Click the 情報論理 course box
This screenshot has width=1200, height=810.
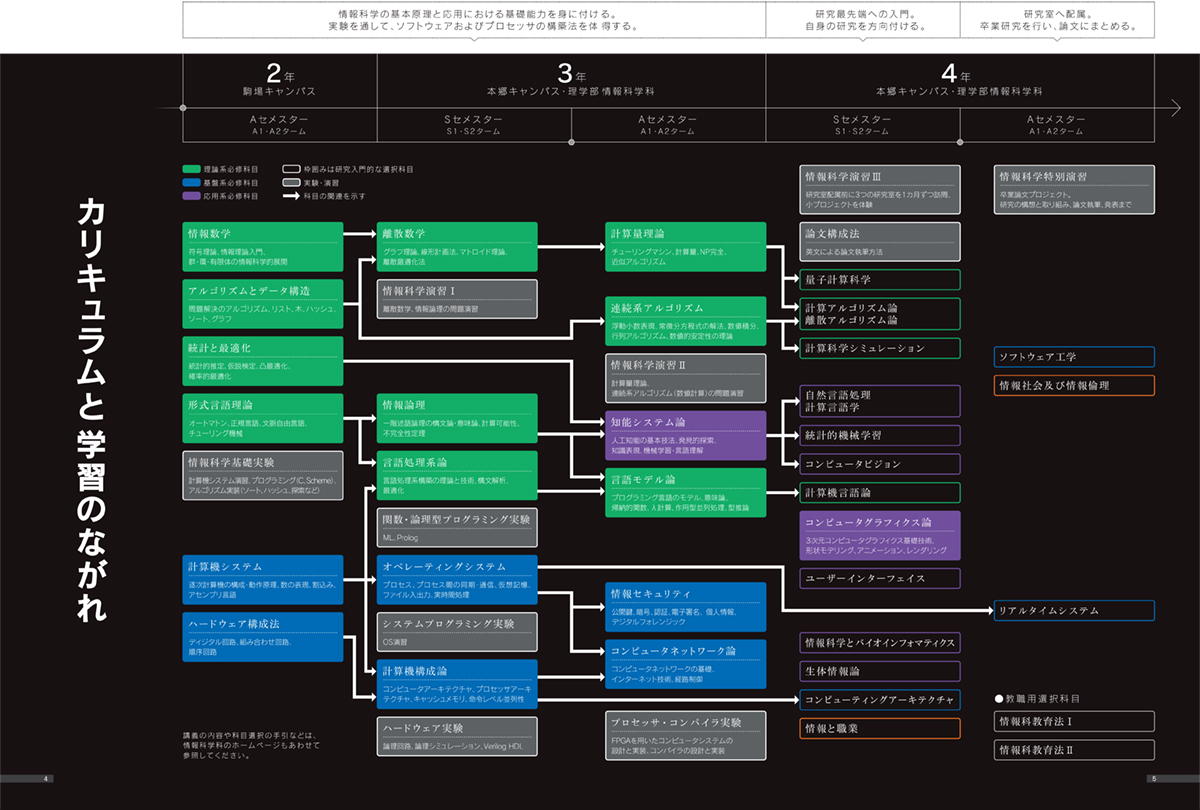(x=458, y=418)
